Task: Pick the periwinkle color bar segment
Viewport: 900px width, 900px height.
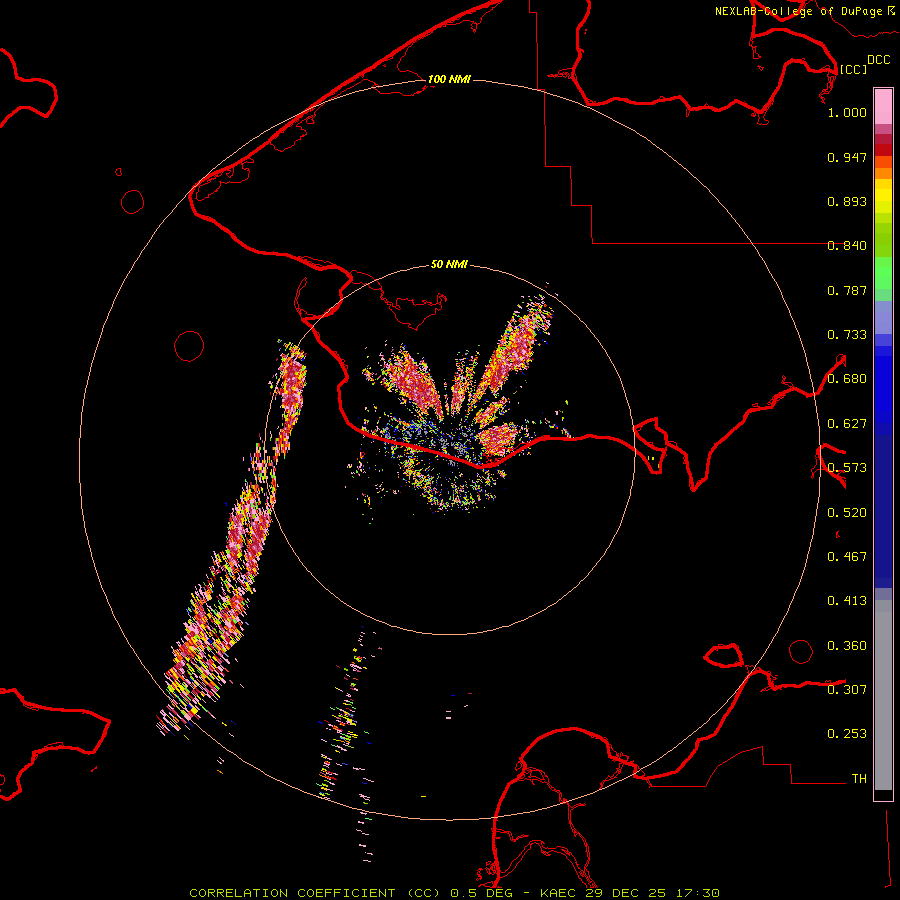Action: 883,317
